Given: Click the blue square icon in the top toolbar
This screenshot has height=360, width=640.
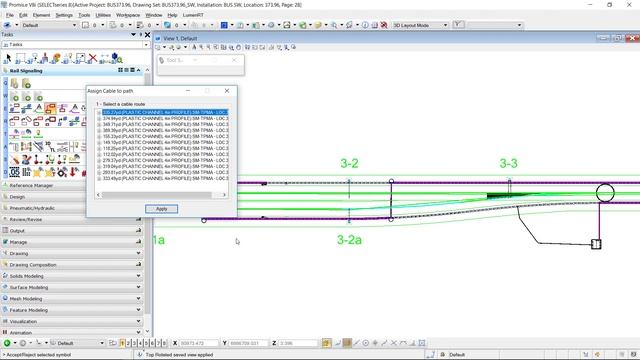Looking at the screenshot, I should pyautogui.click(x=224, y=25).
